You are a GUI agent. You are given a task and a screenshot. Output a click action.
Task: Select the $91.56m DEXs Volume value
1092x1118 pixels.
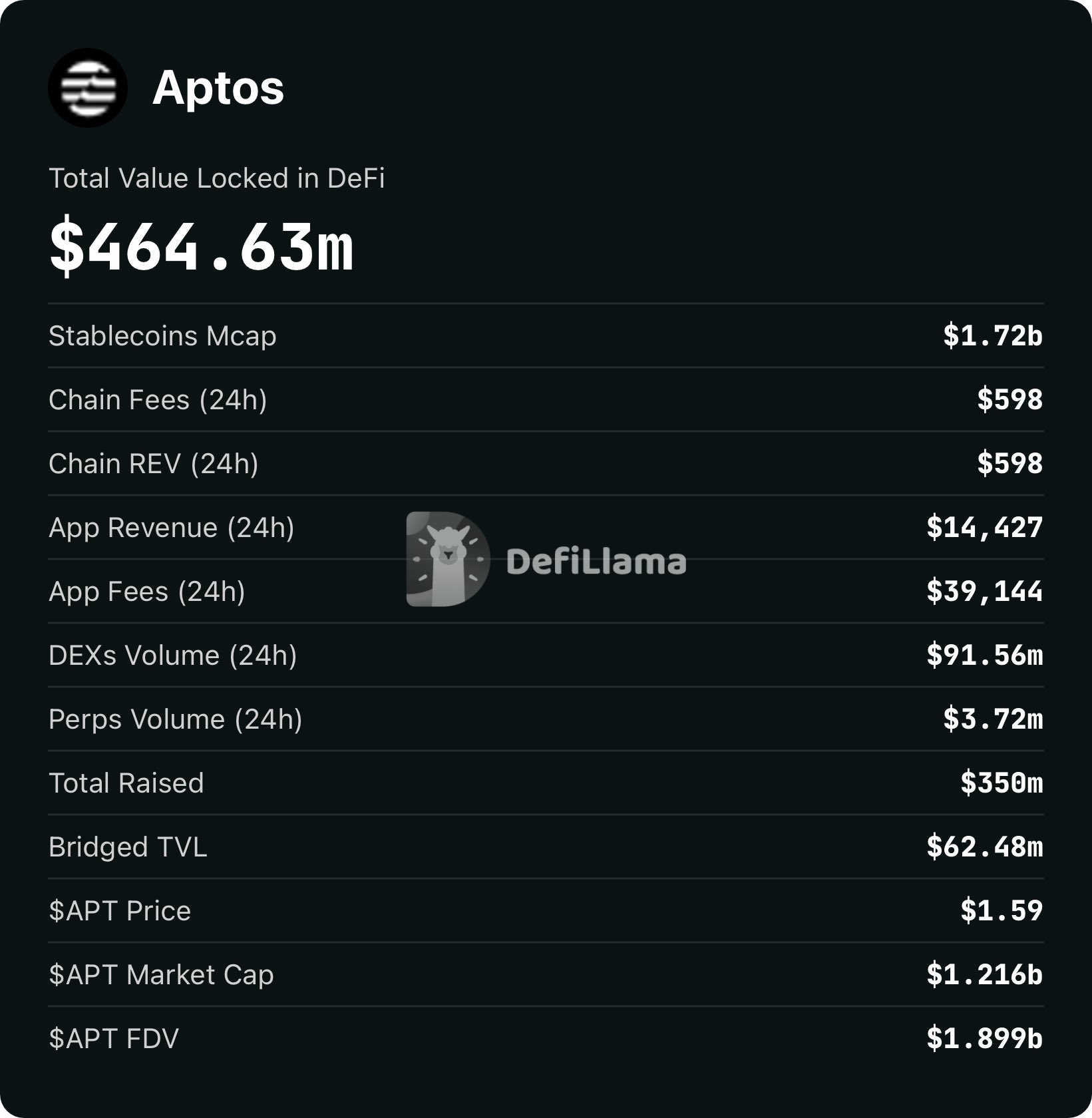(984, 655)
